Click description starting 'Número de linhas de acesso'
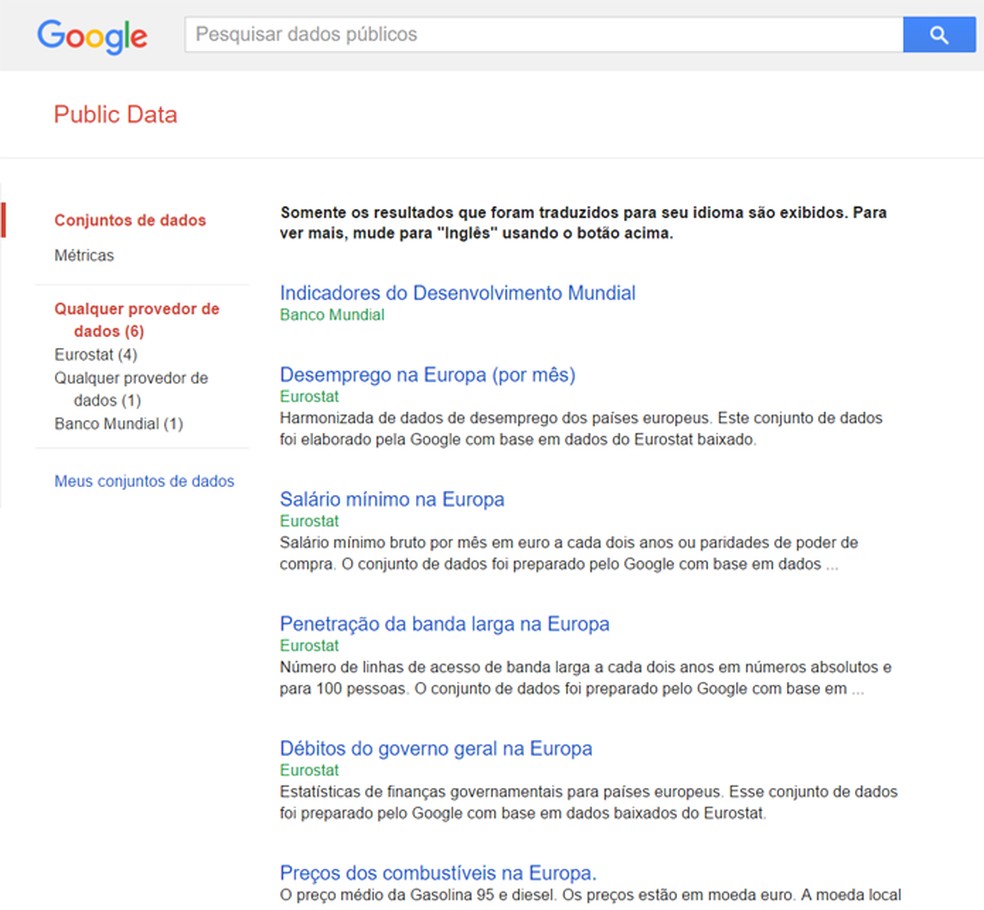 (586, 678)
